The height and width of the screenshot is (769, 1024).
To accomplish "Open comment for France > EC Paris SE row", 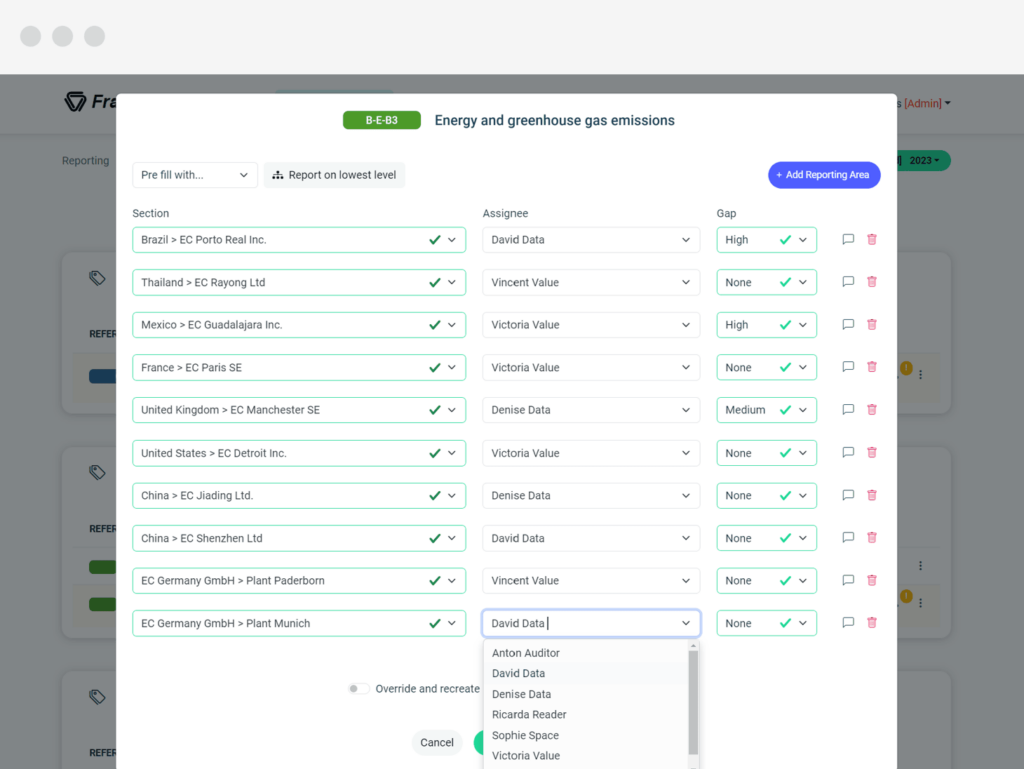I will tap(848, 367).
